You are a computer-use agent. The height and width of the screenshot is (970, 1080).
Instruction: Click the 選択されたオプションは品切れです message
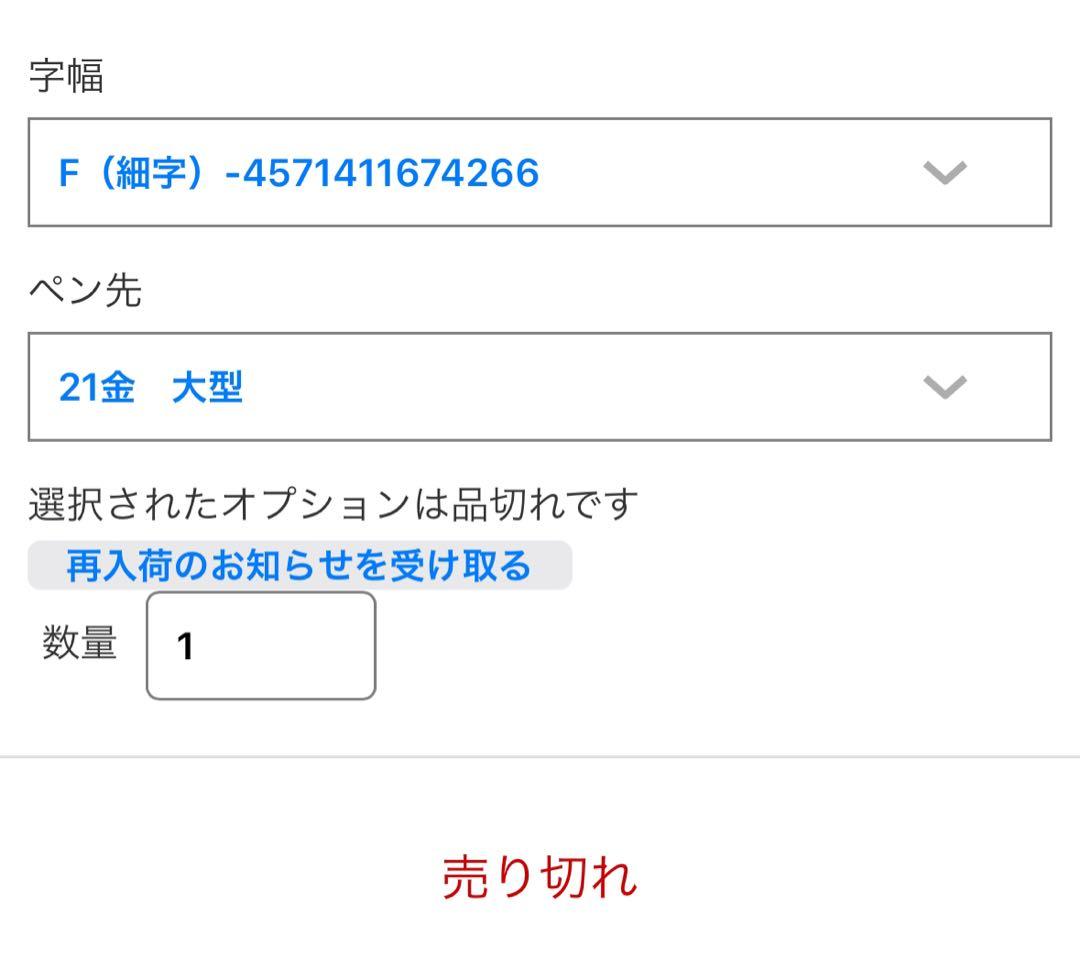(x=332, y=505)
